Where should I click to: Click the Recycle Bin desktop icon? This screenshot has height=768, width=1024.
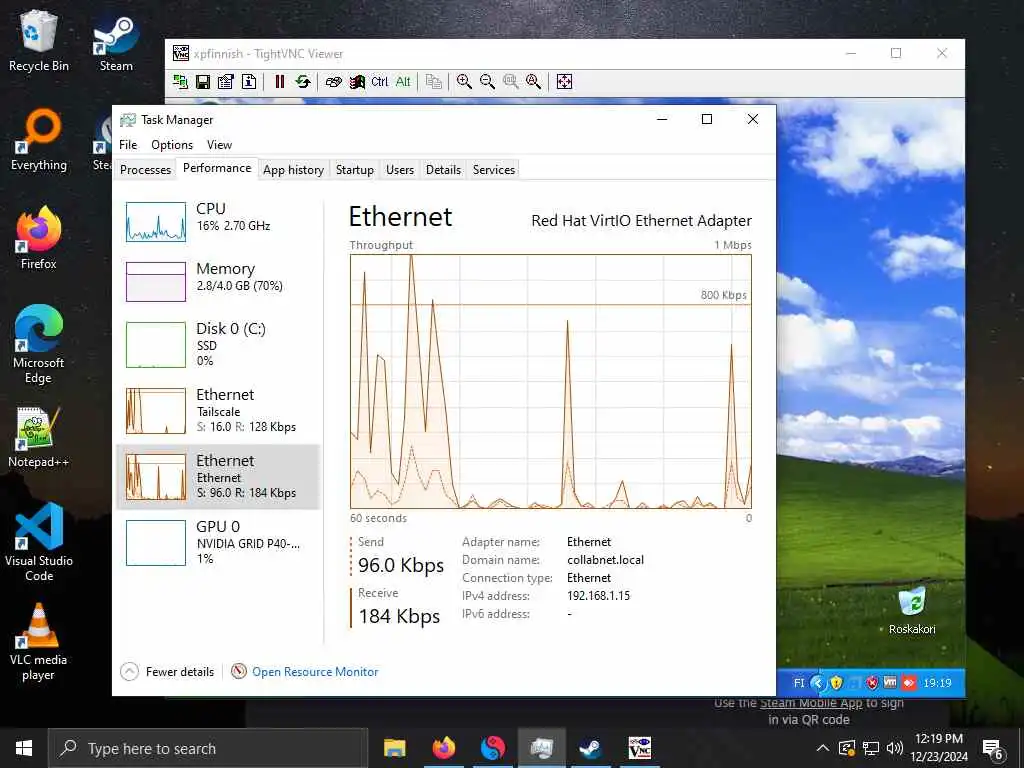[39, 42]
